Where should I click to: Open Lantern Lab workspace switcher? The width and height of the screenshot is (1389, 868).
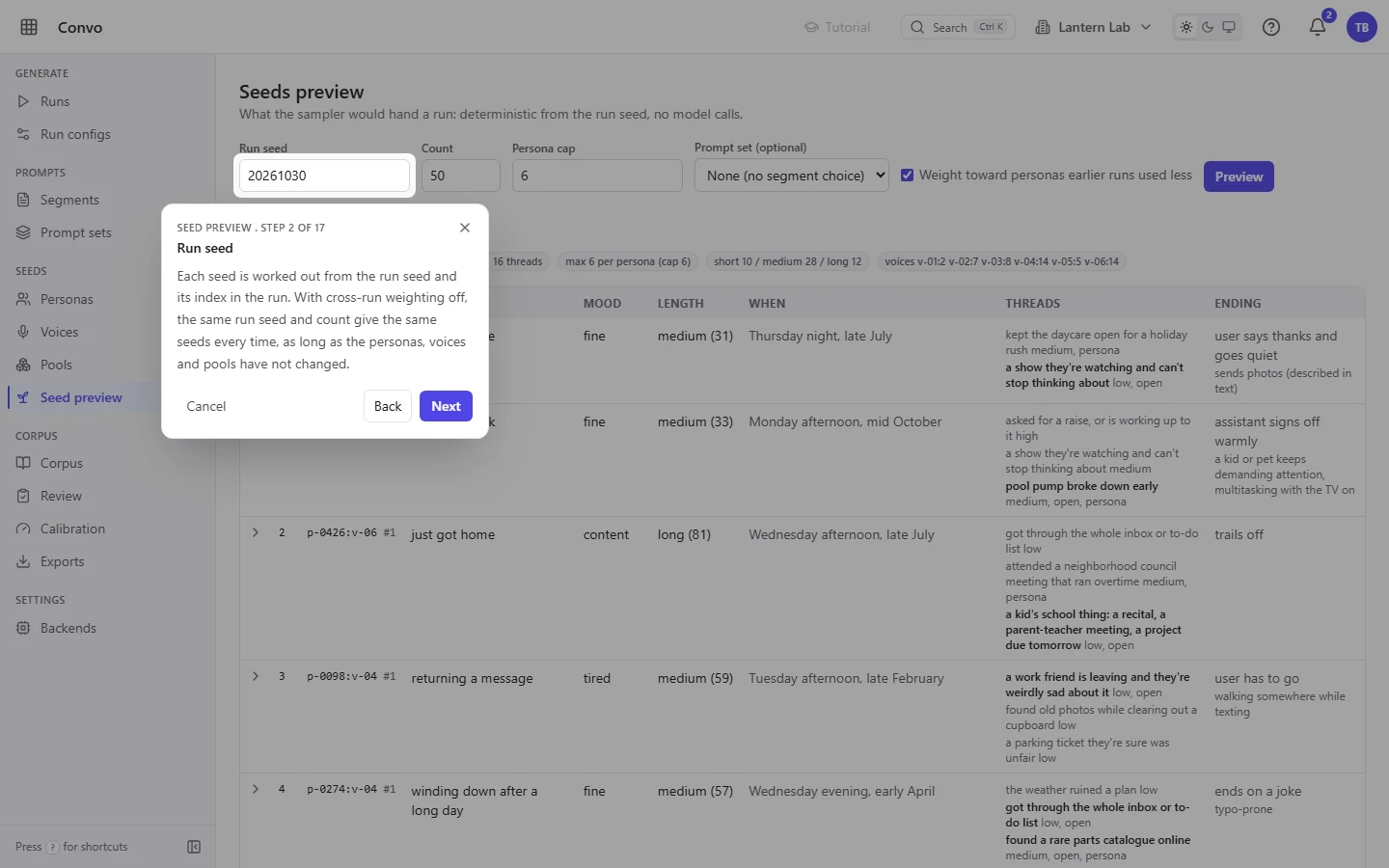tap(1093, 27)
